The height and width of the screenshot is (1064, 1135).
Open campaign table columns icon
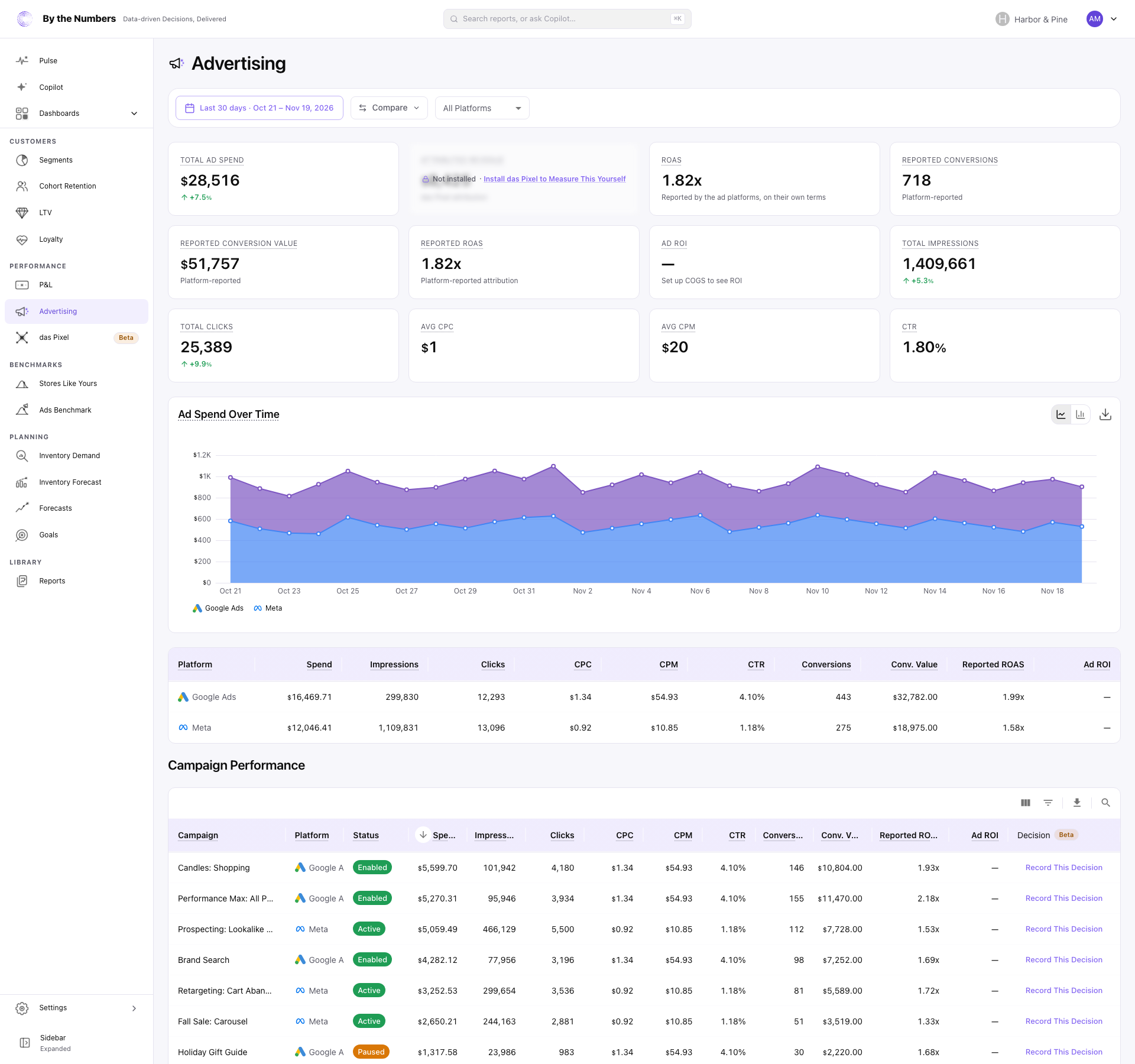tap(1026, 803)
